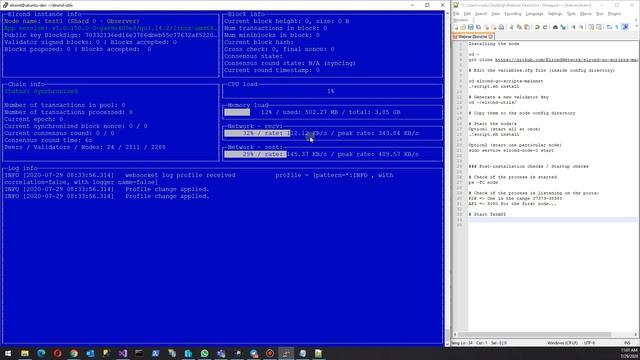Toggle Word Wrap icon in Notepad++ toolbar
This screenshot has height=360, width=640.
point(609,27)
